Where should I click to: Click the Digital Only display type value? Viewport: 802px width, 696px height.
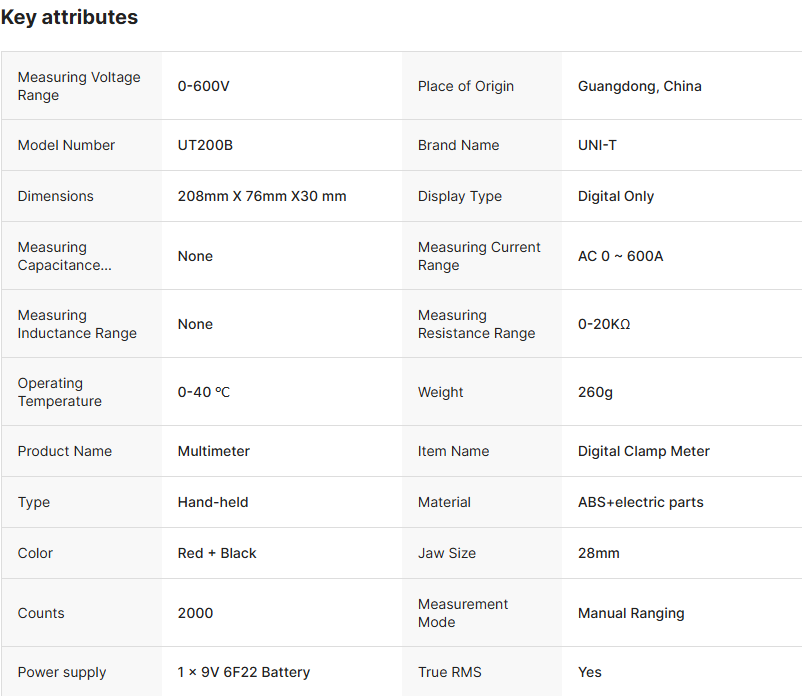click(x=615, y=196)
